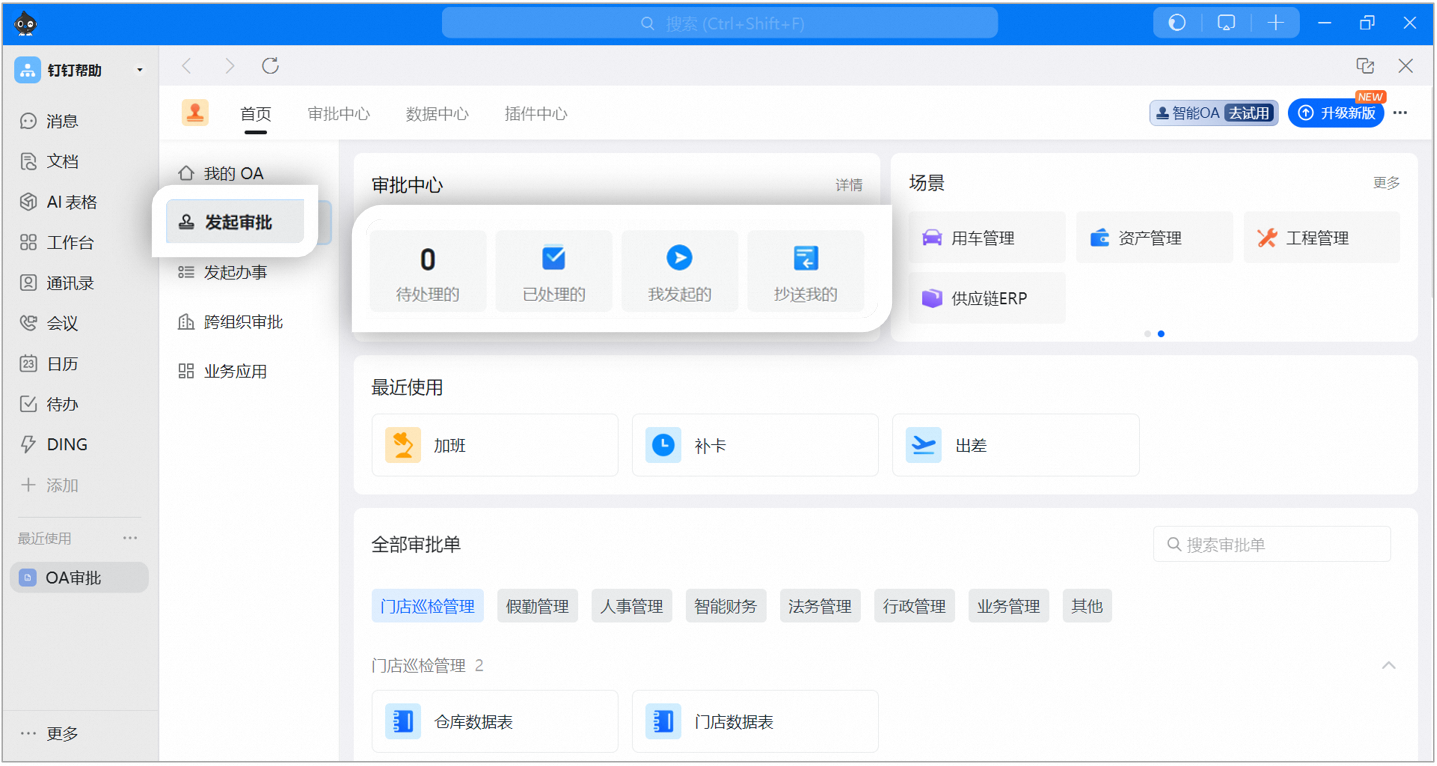1437x766 pixels.
Task: Collapse the 门店巡检管理 section chevron
Action: pyautogui.click(x=1388, y=666)
